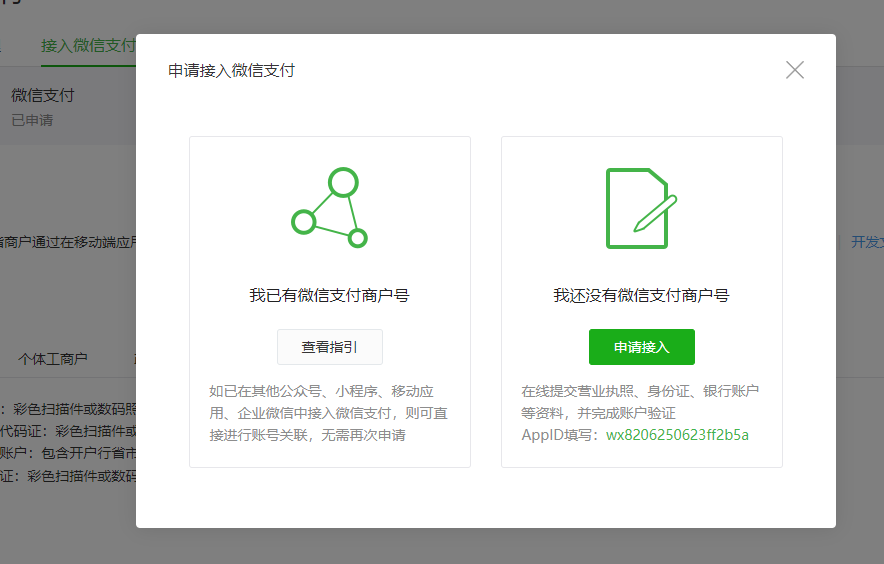Click the AppID wx8206250623ff2b5a text
The height and width of the screenshot is (564, 884).
677,435
